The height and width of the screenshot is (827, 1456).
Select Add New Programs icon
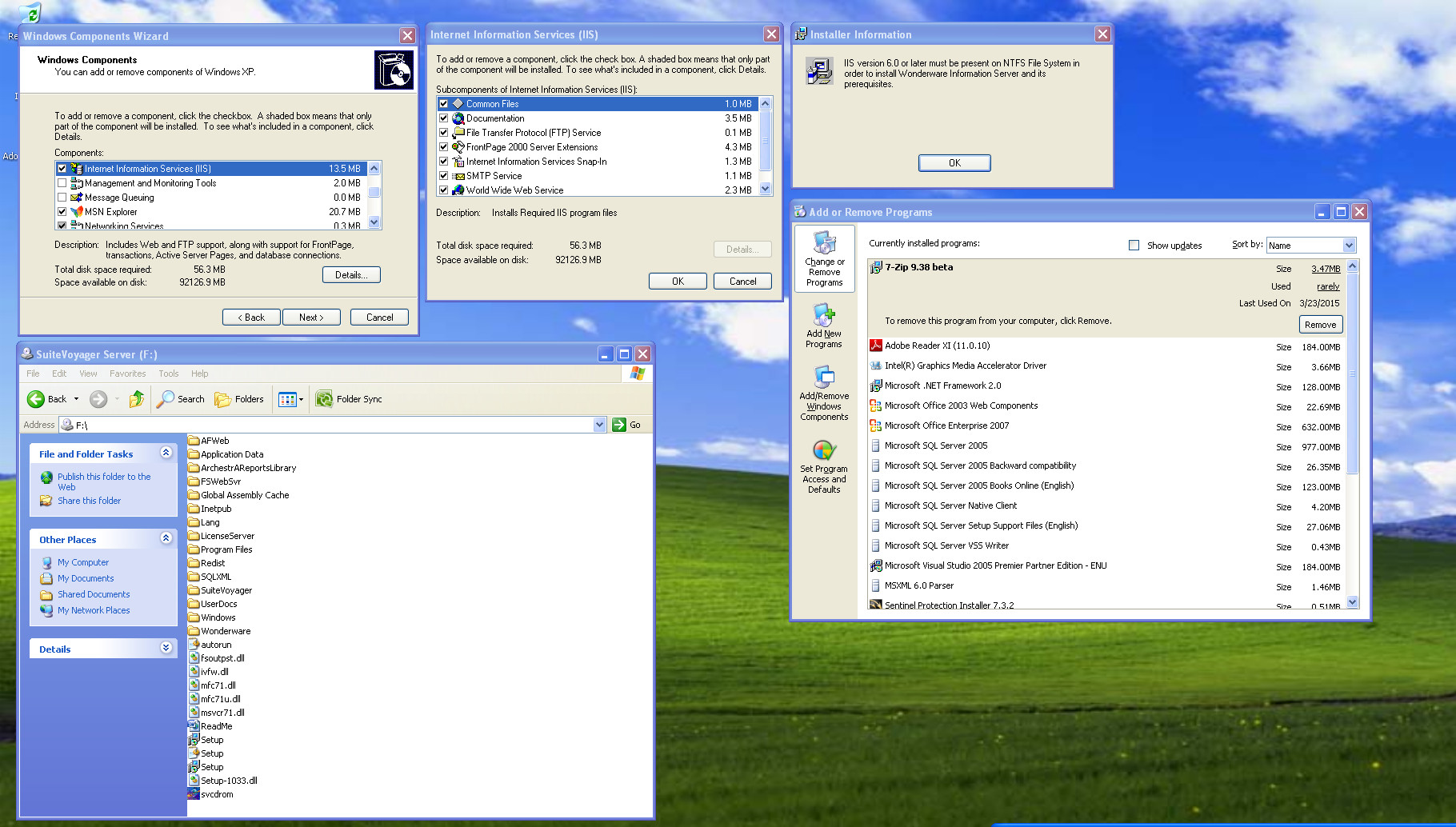pyautogui.click(x=824, y=314)
